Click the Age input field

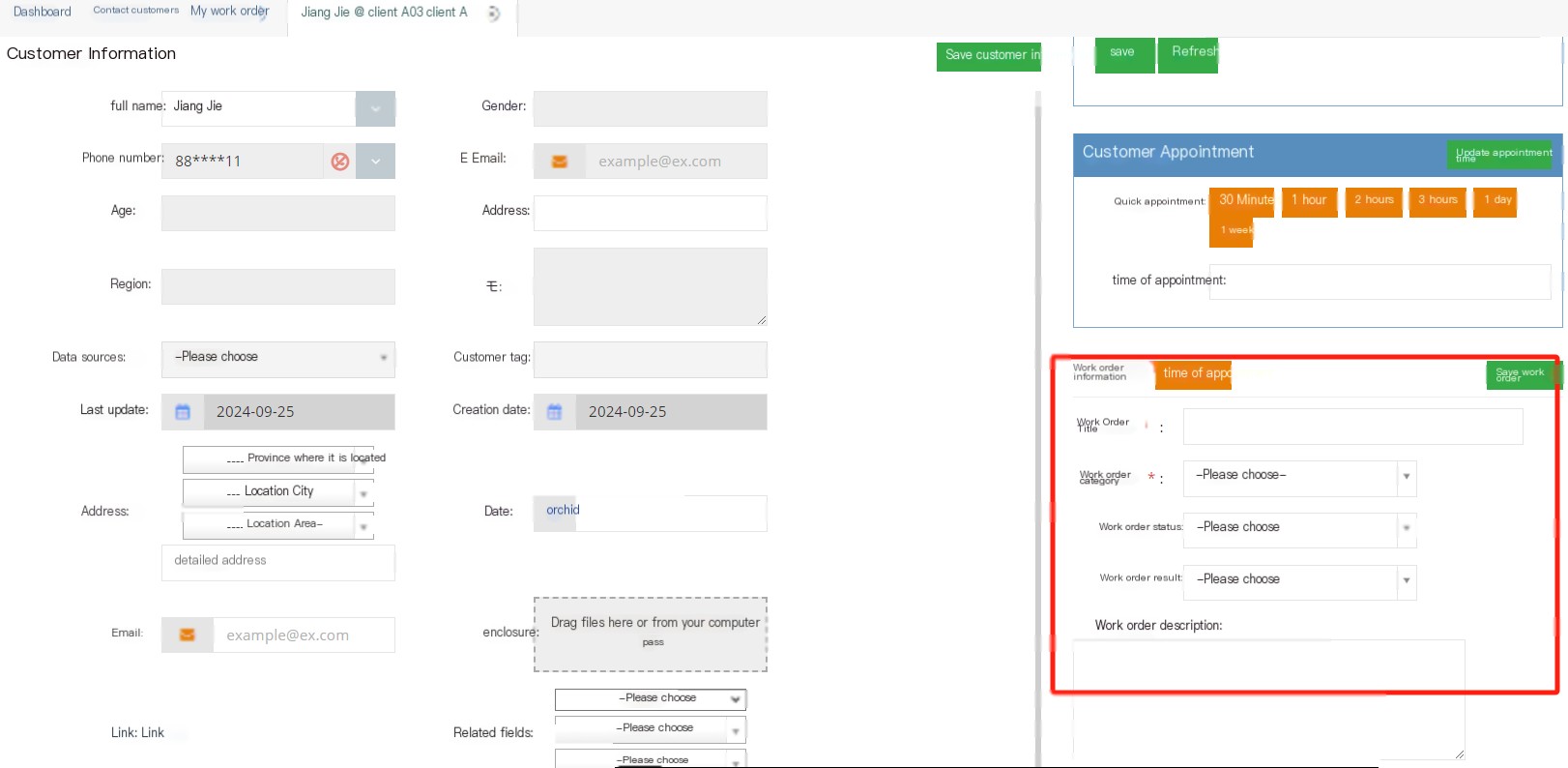278,214
